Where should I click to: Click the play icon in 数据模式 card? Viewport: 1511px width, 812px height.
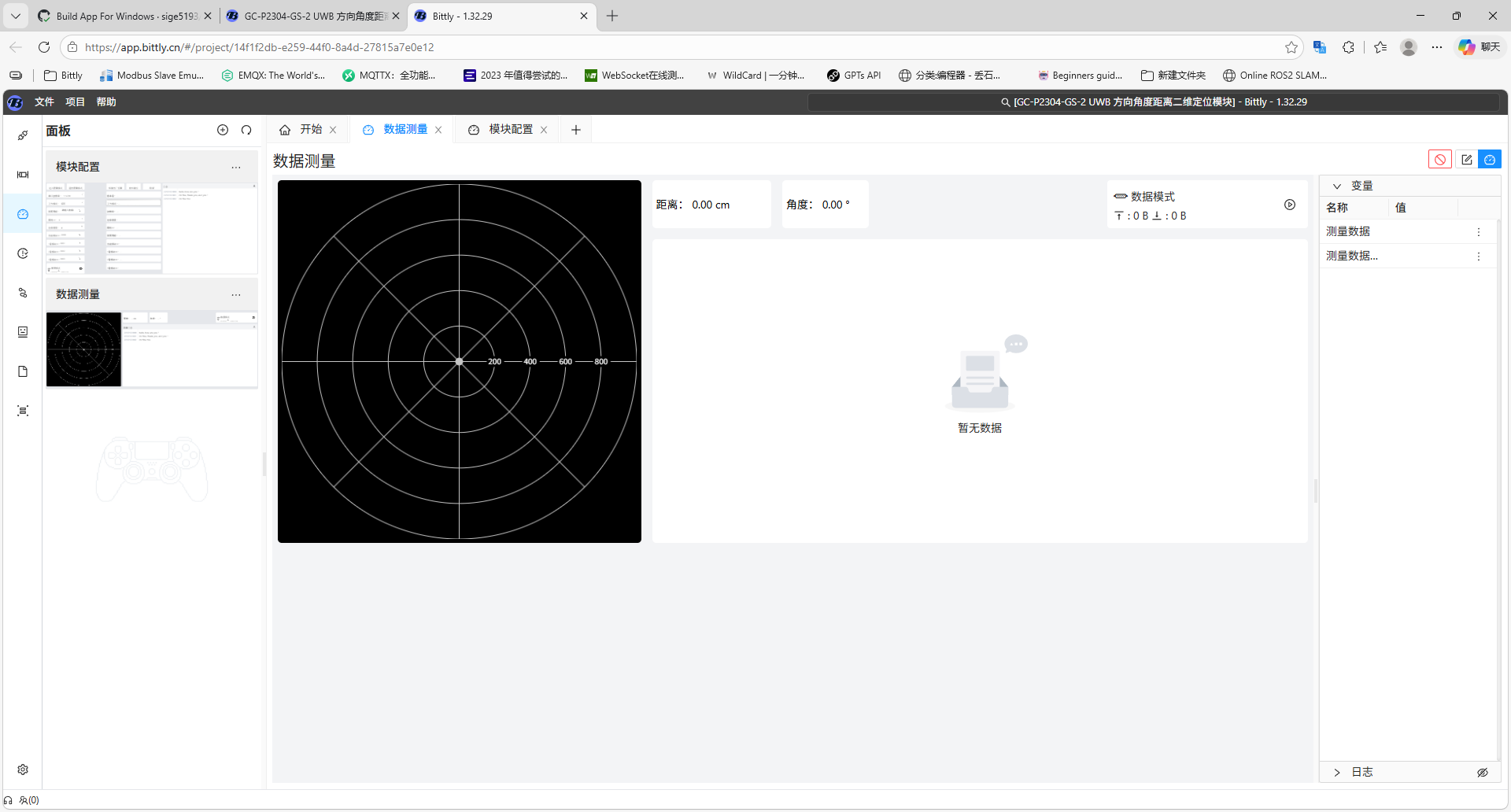pos(1290,205)
